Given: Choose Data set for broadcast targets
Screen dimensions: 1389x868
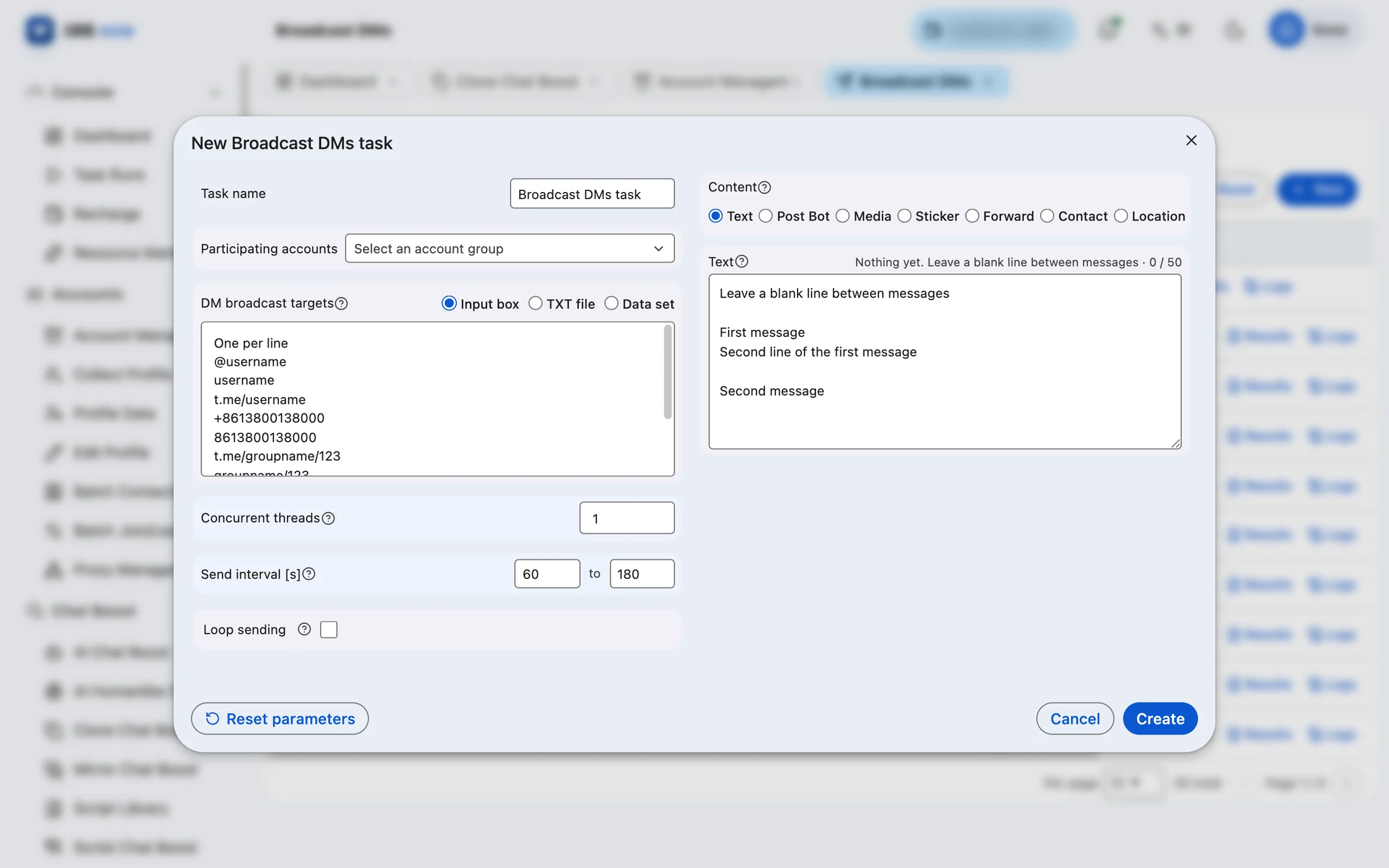Looking at the screenshot, I should [x=611, y=303].
